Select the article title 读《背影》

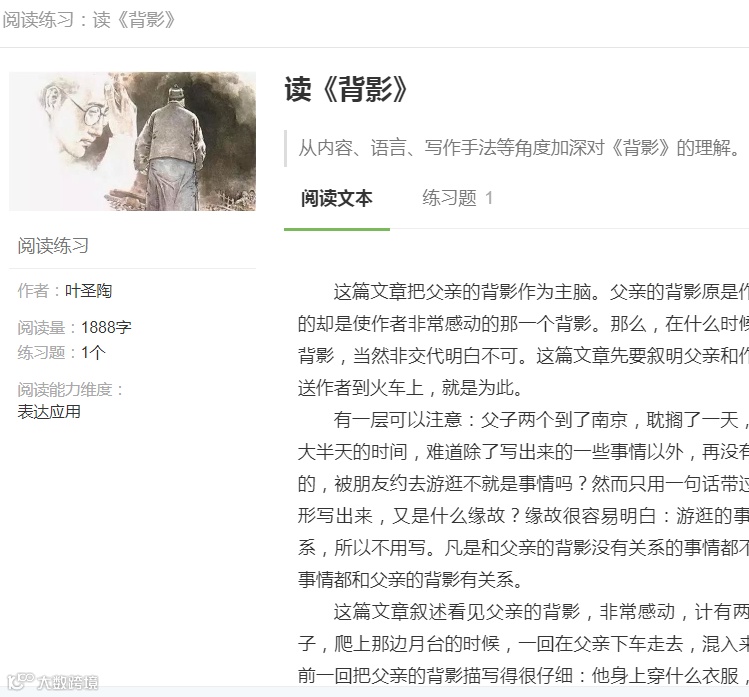click(346, 89)
